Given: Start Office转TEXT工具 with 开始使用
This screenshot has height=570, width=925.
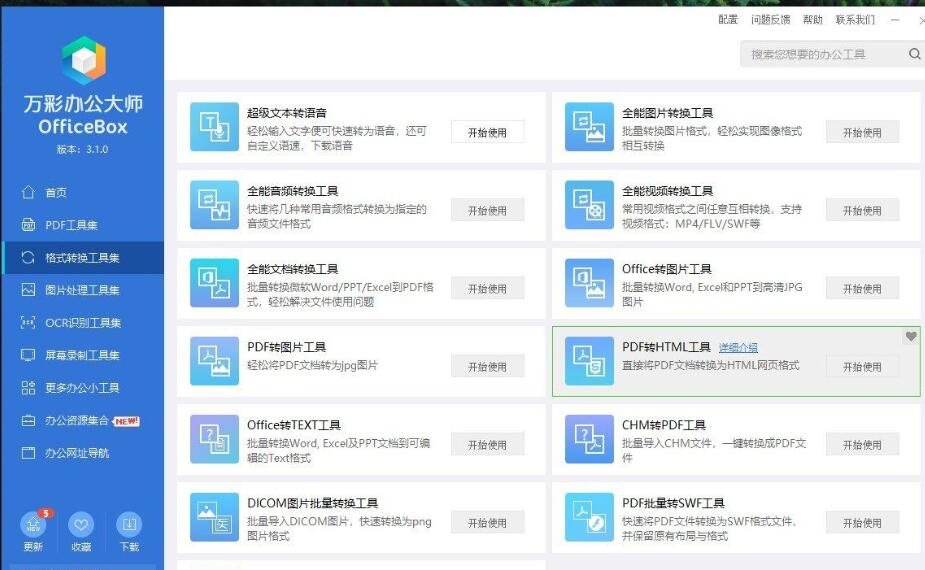Looking at the screenshot, I should point(487,444).
